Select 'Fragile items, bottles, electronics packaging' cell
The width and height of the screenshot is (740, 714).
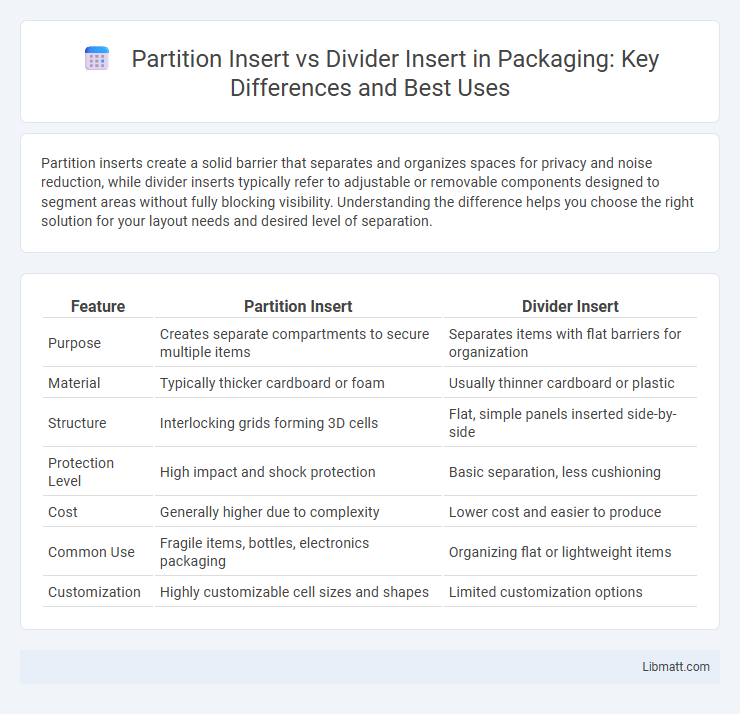point(298,552)
